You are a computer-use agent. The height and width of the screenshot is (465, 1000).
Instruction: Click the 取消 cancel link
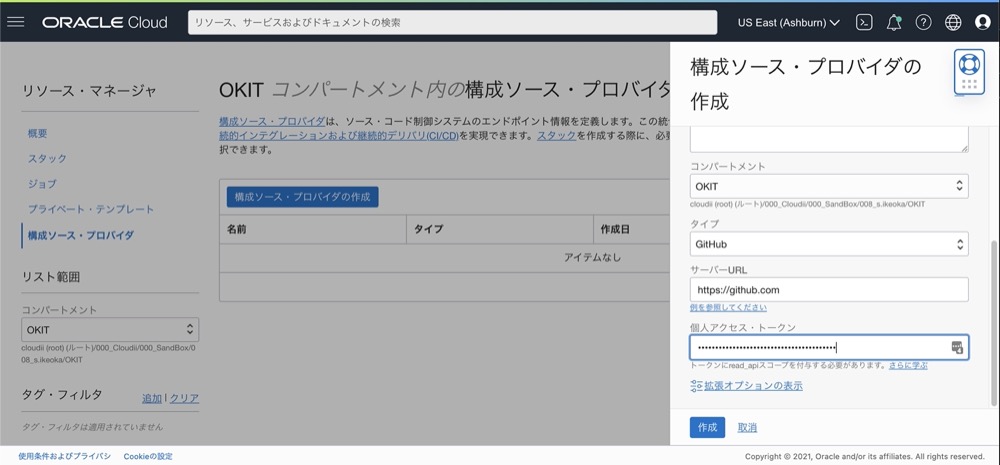tap(747, 427)
